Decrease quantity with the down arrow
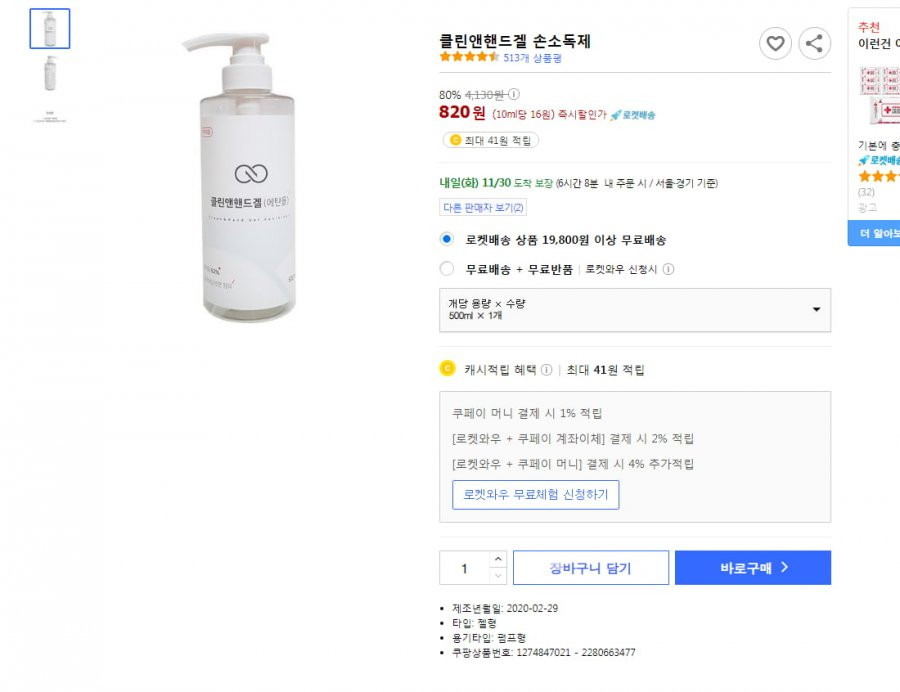Viewport: 900px width, 692px height. (498, 576)
